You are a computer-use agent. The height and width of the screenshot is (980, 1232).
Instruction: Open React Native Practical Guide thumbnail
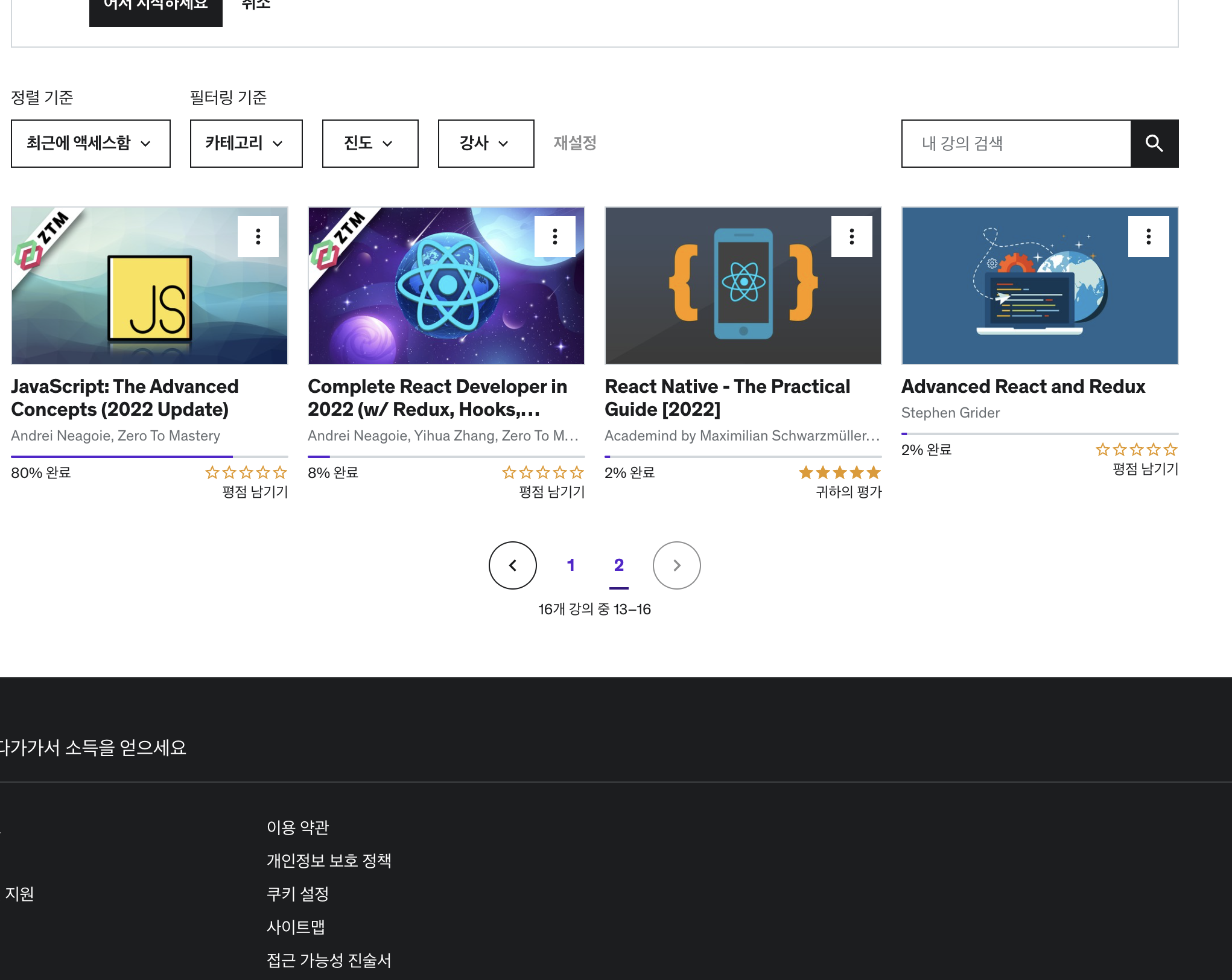tap(743, 286)
